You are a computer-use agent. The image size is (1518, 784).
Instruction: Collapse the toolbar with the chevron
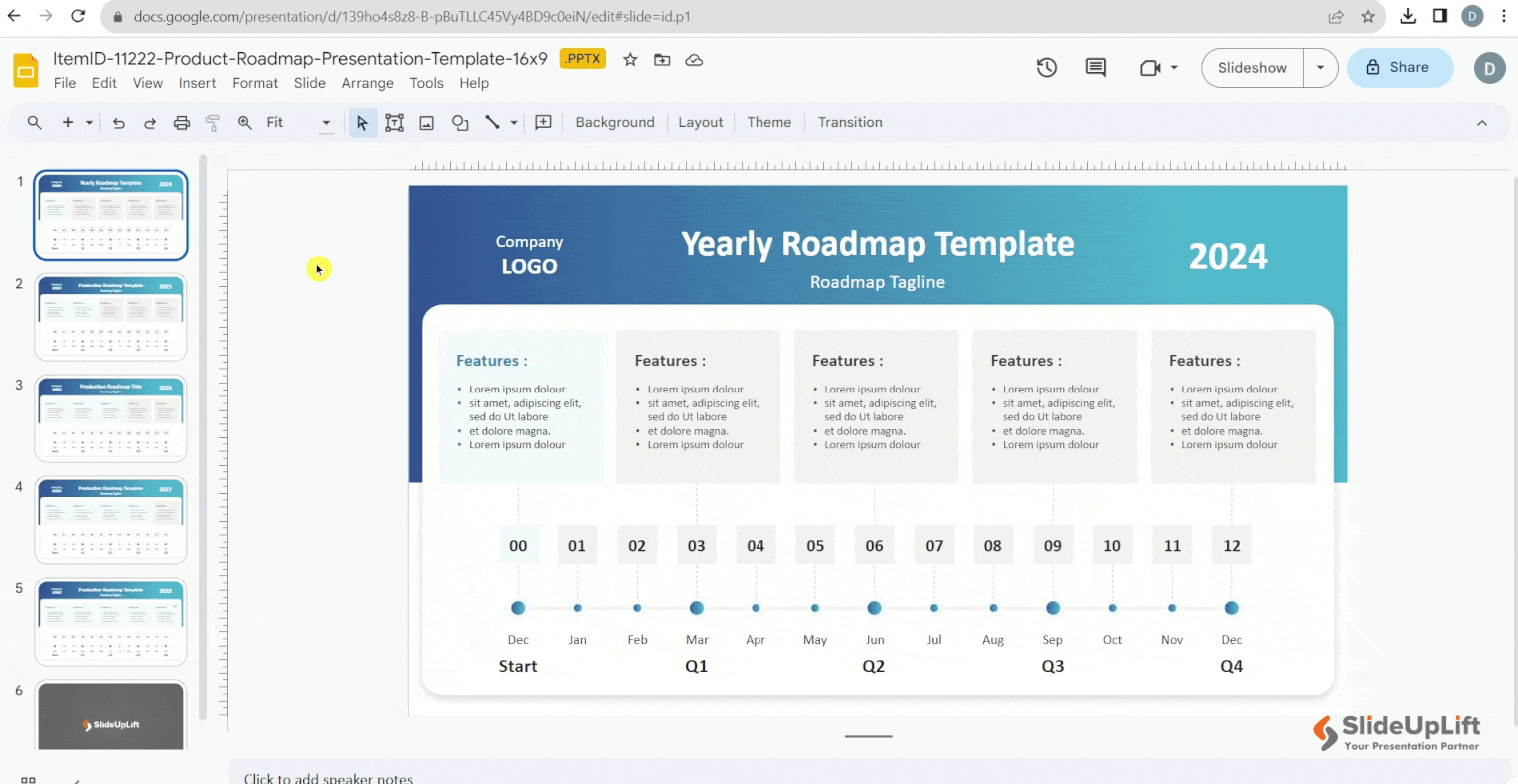coord(1481,122)
